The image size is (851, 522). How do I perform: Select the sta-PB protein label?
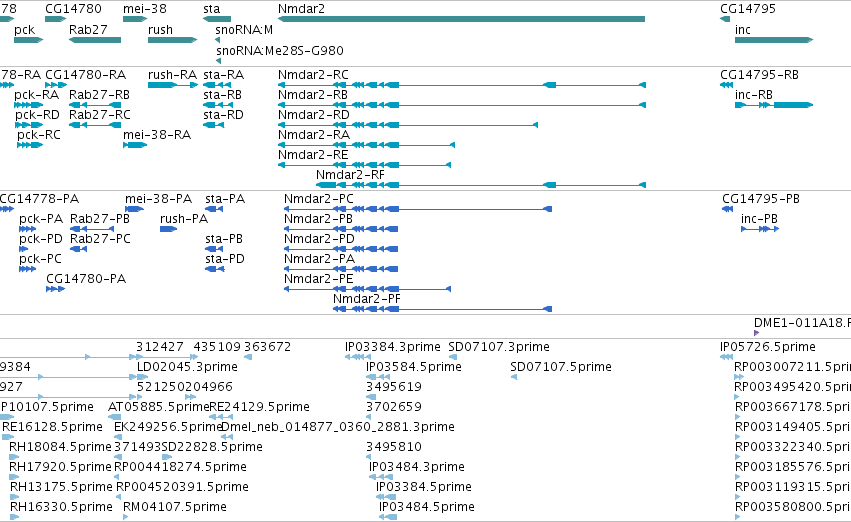[x=224, y=239]
